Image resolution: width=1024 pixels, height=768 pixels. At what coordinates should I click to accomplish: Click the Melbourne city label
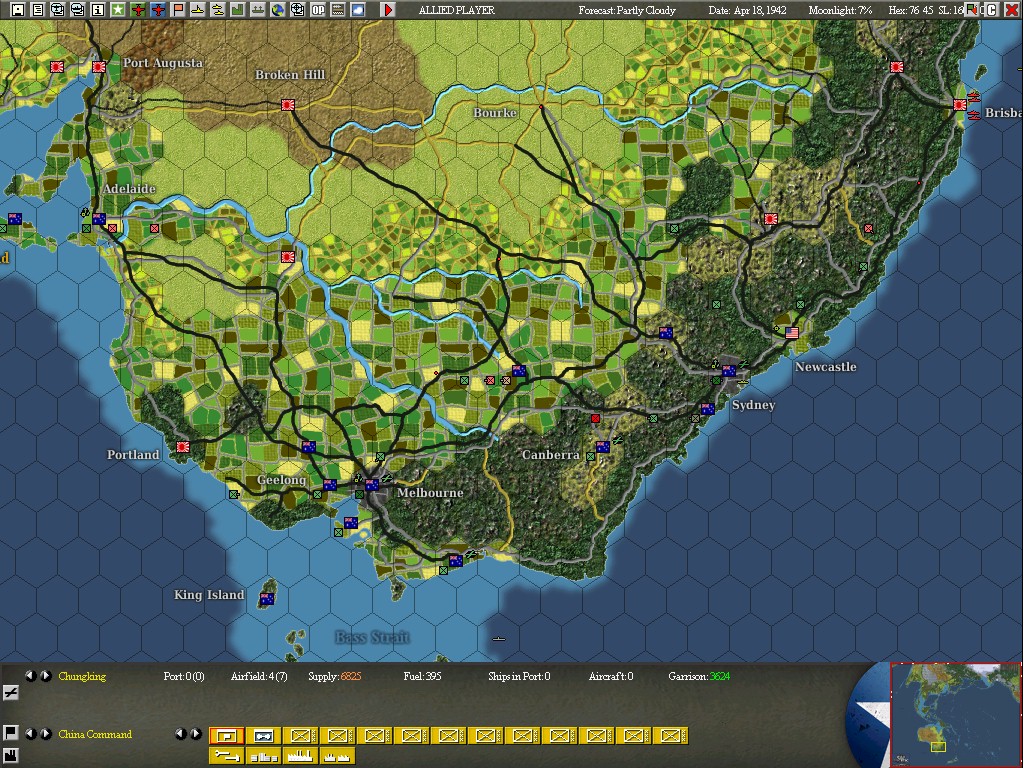click(430, 492)
